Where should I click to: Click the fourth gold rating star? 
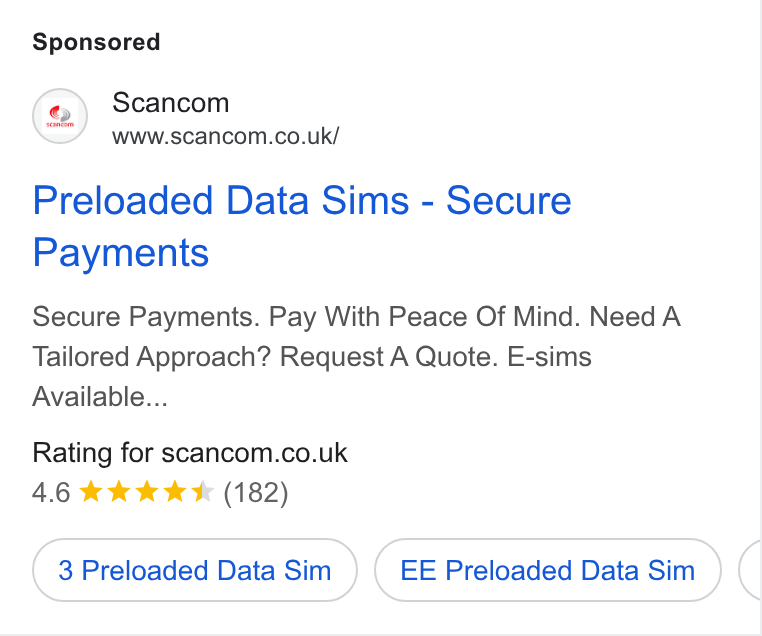coord(175,492)
